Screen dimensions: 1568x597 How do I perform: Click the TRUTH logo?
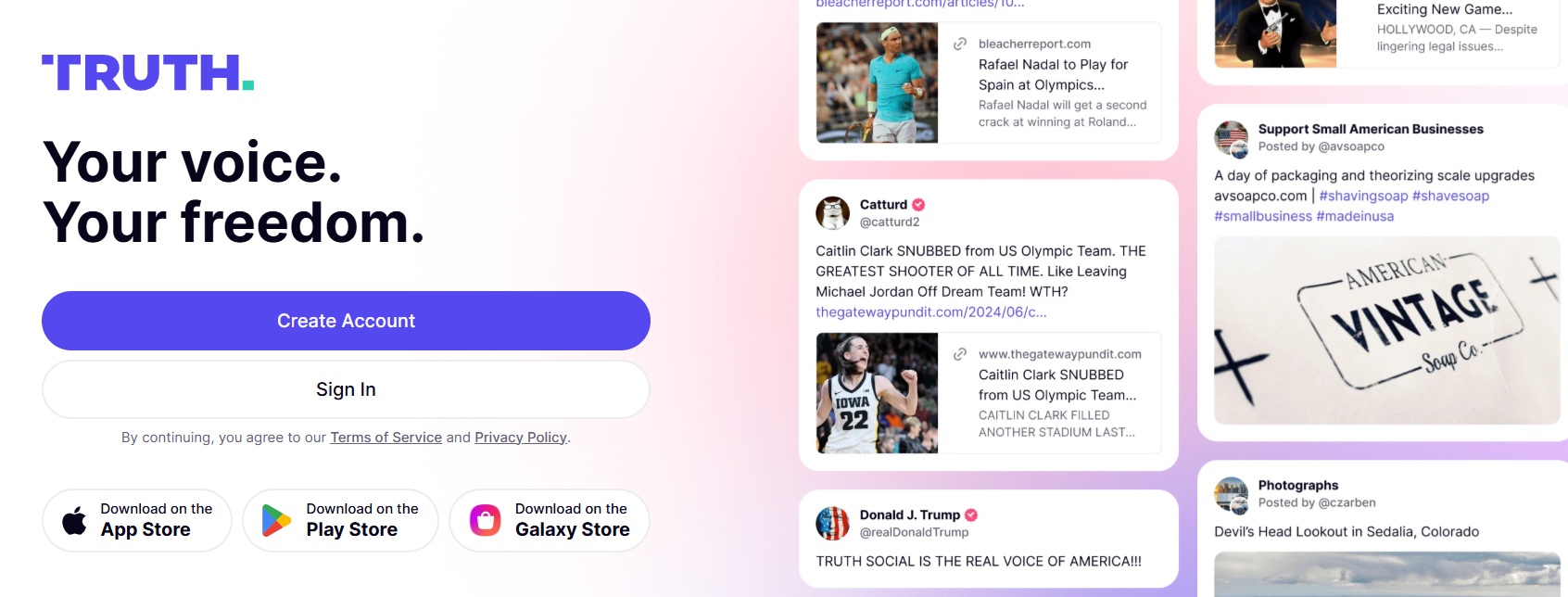coord(148,73)
